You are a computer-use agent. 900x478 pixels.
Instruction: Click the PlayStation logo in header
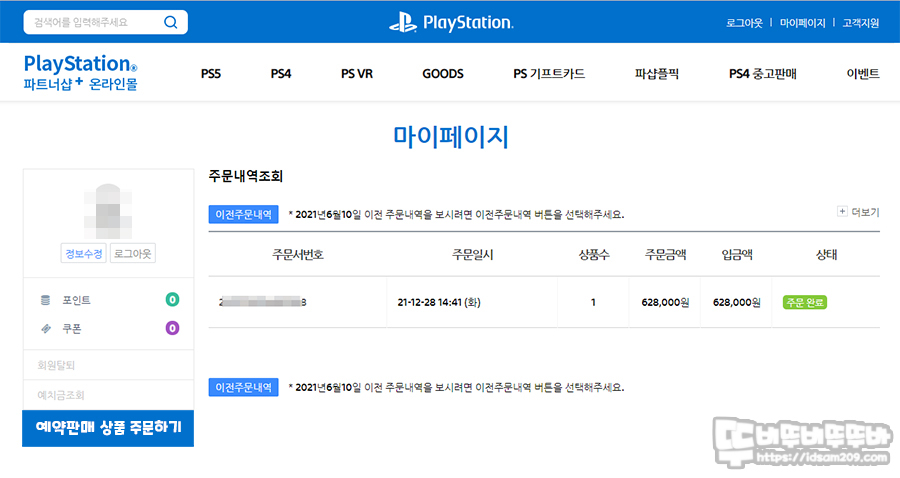coord(451,22)
